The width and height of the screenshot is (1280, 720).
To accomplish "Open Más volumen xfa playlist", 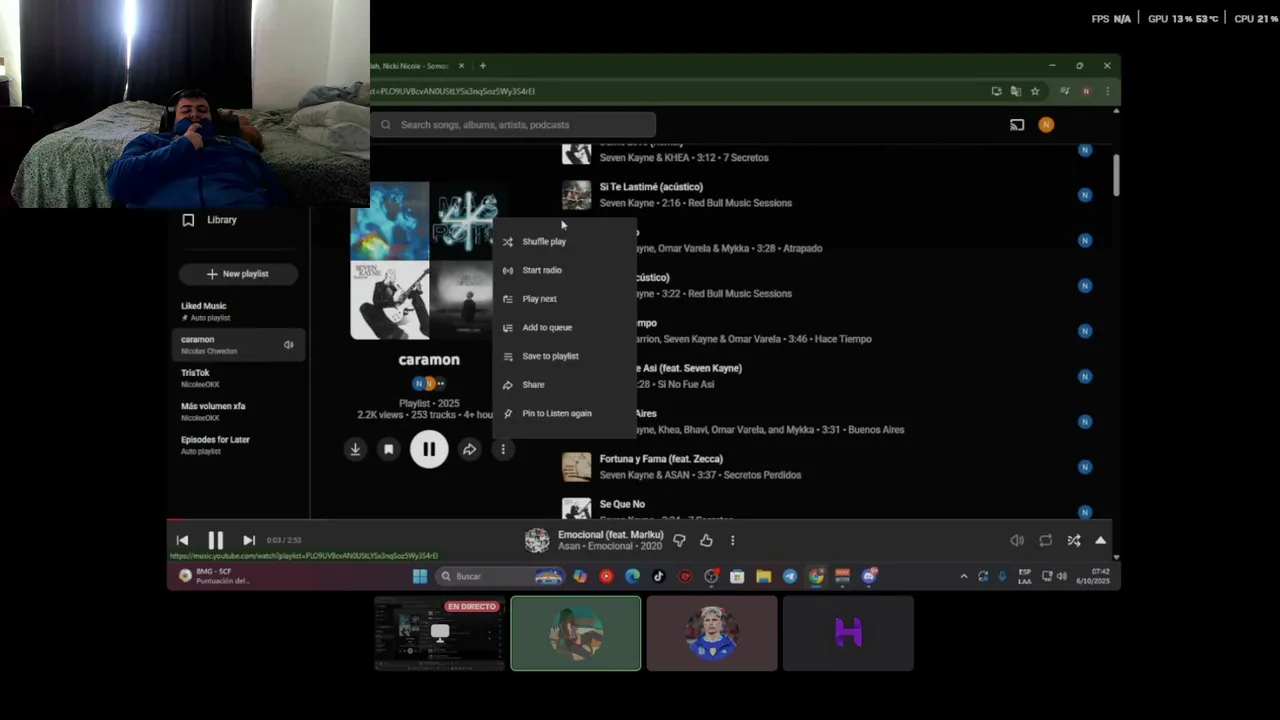I will pyautogui.click(x=238, y=411).
